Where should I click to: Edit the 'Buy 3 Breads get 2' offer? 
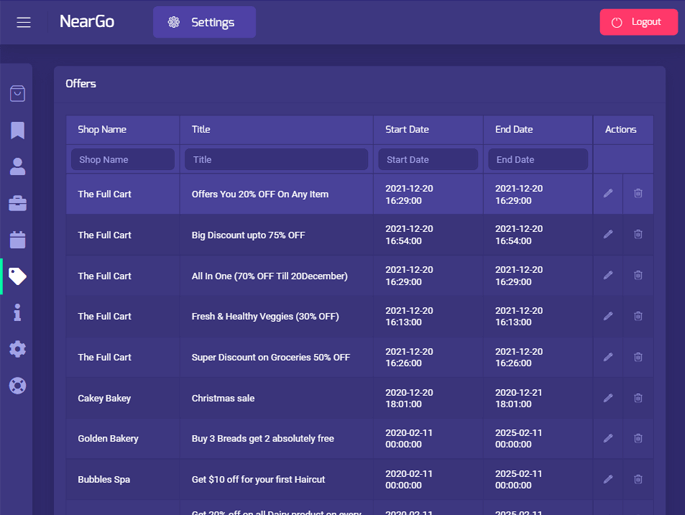click(x=608, y=439)
